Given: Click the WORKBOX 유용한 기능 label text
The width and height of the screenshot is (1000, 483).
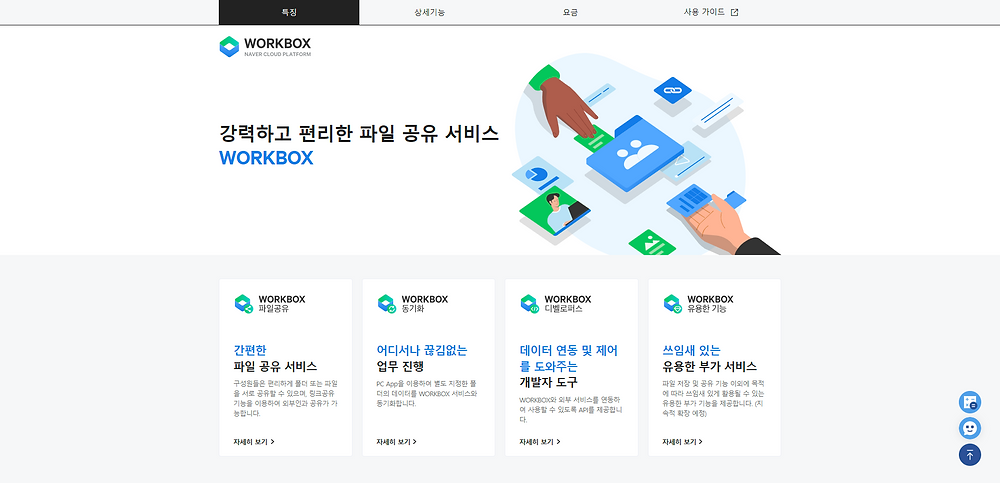Looking at the screenshot, I should coord(710,304).
